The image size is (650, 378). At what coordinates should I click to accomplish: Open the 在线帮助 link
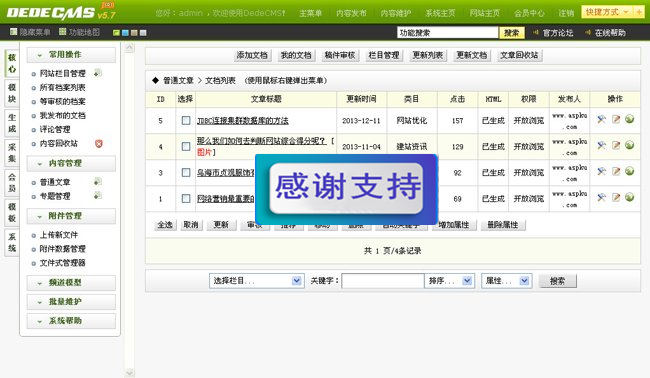tap(610, 33)
